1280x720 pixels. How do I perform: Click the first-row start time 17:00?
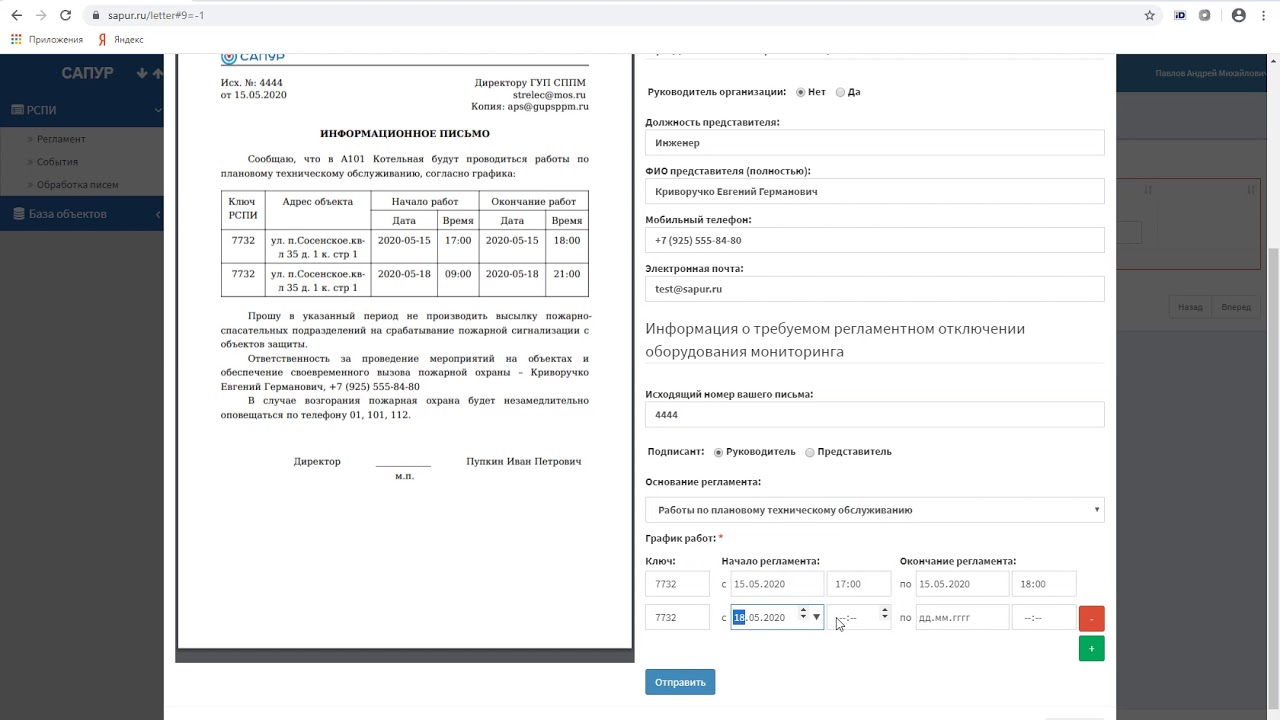click(858, 584)
